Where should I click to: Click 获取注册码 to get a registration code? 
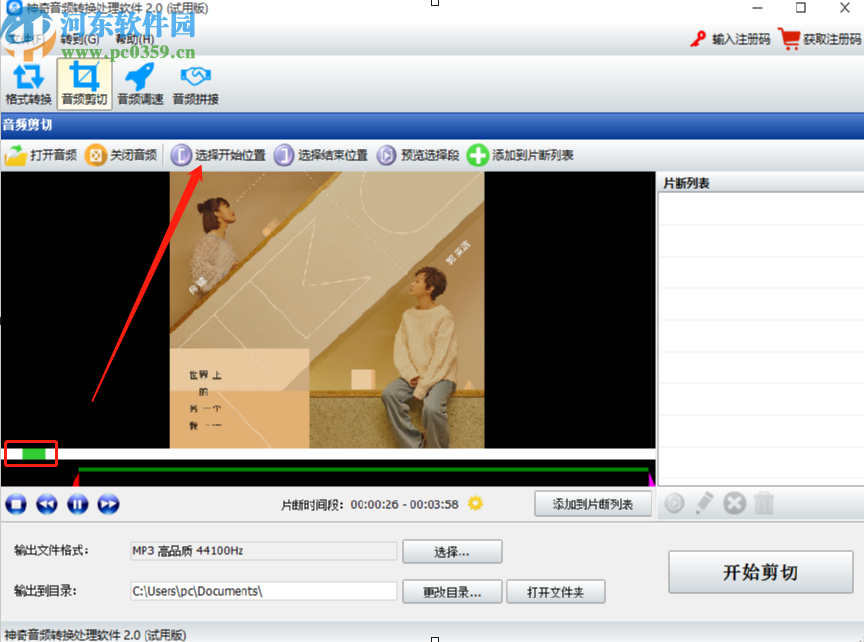pyautogui.click(x=820, y=39)
